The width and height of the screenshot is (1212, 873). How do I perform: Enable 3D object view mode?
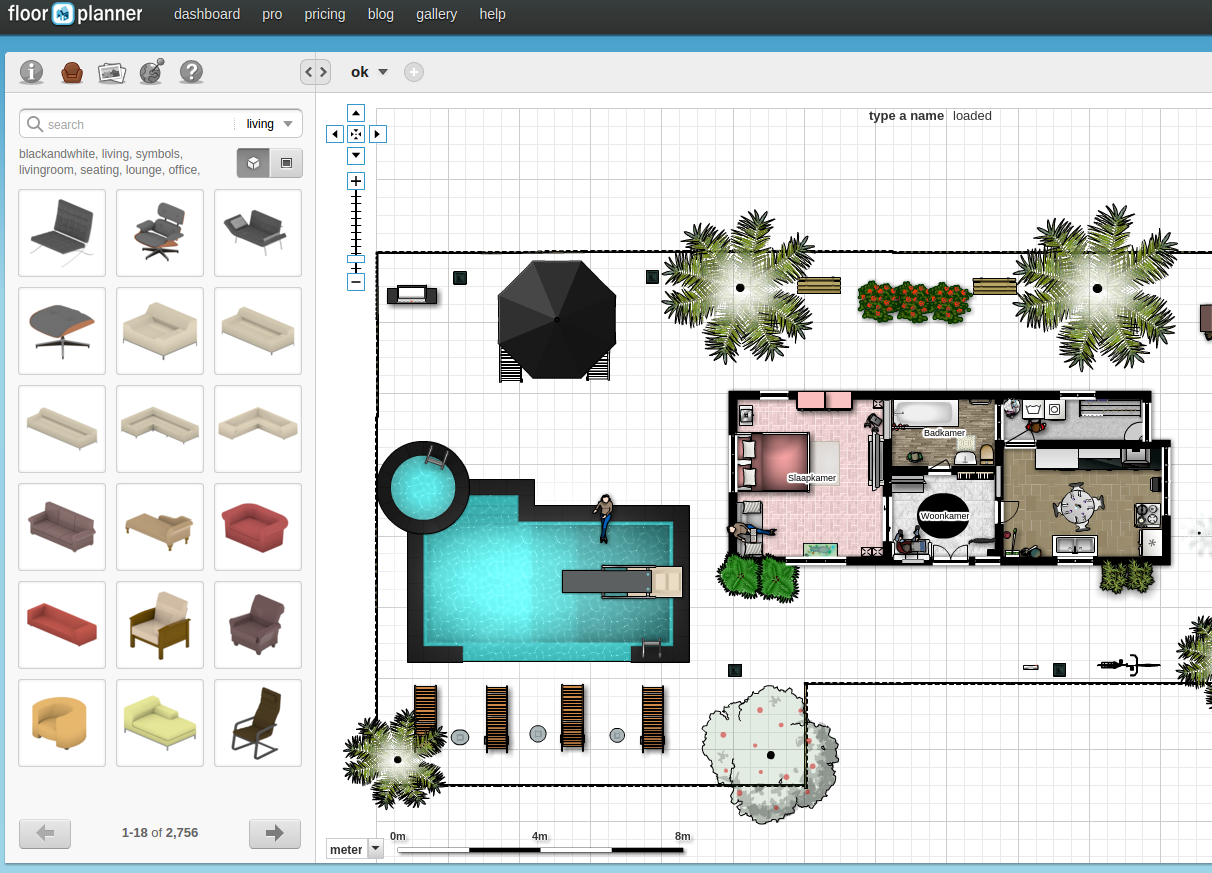pos(253,162)
